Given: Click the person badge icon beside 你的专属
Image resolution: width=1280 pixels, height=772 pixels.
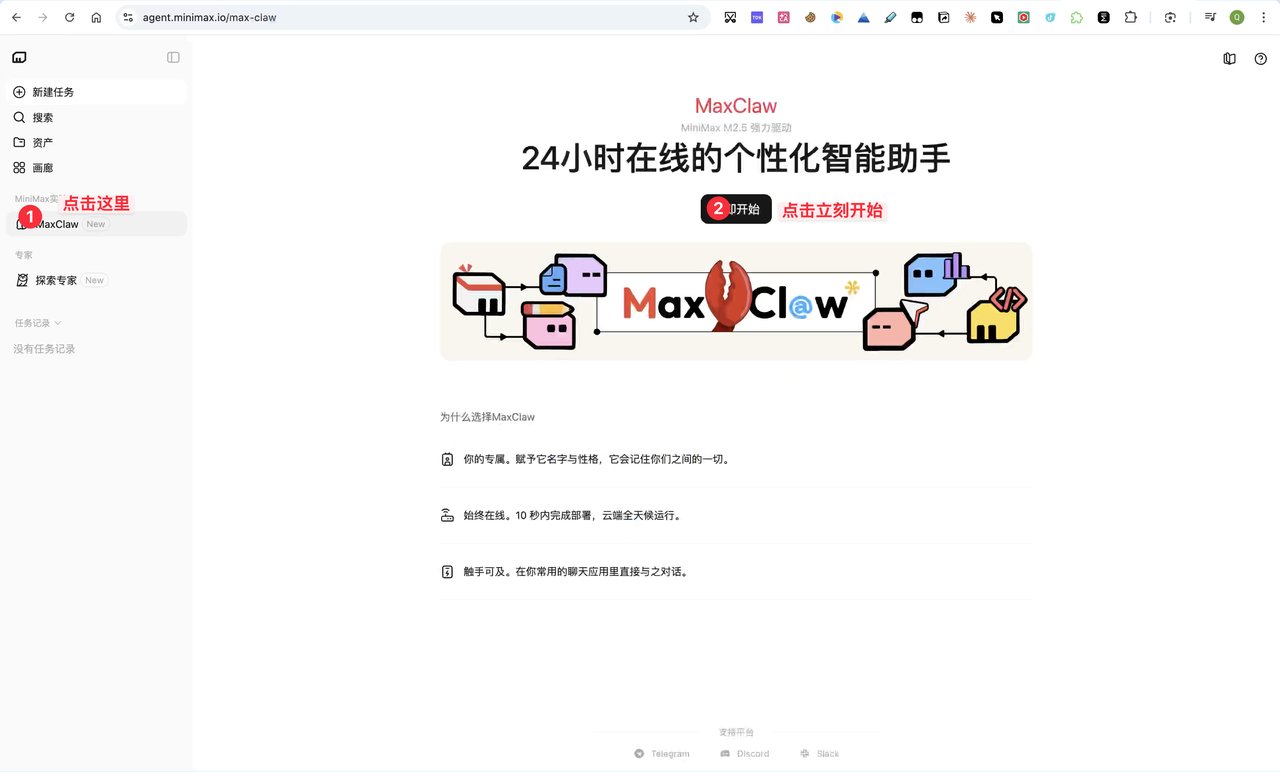Looking at the screenshot, I should 447,460.
